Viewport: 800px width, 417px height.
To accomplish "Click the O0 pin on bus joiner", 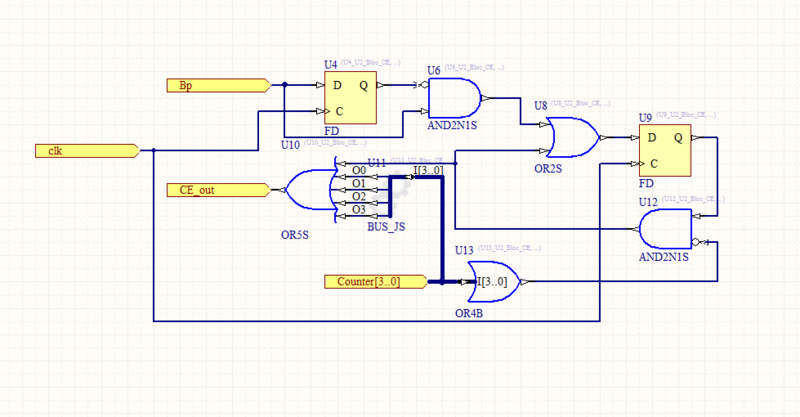I will pyautogui.click(x=358, y=171).
